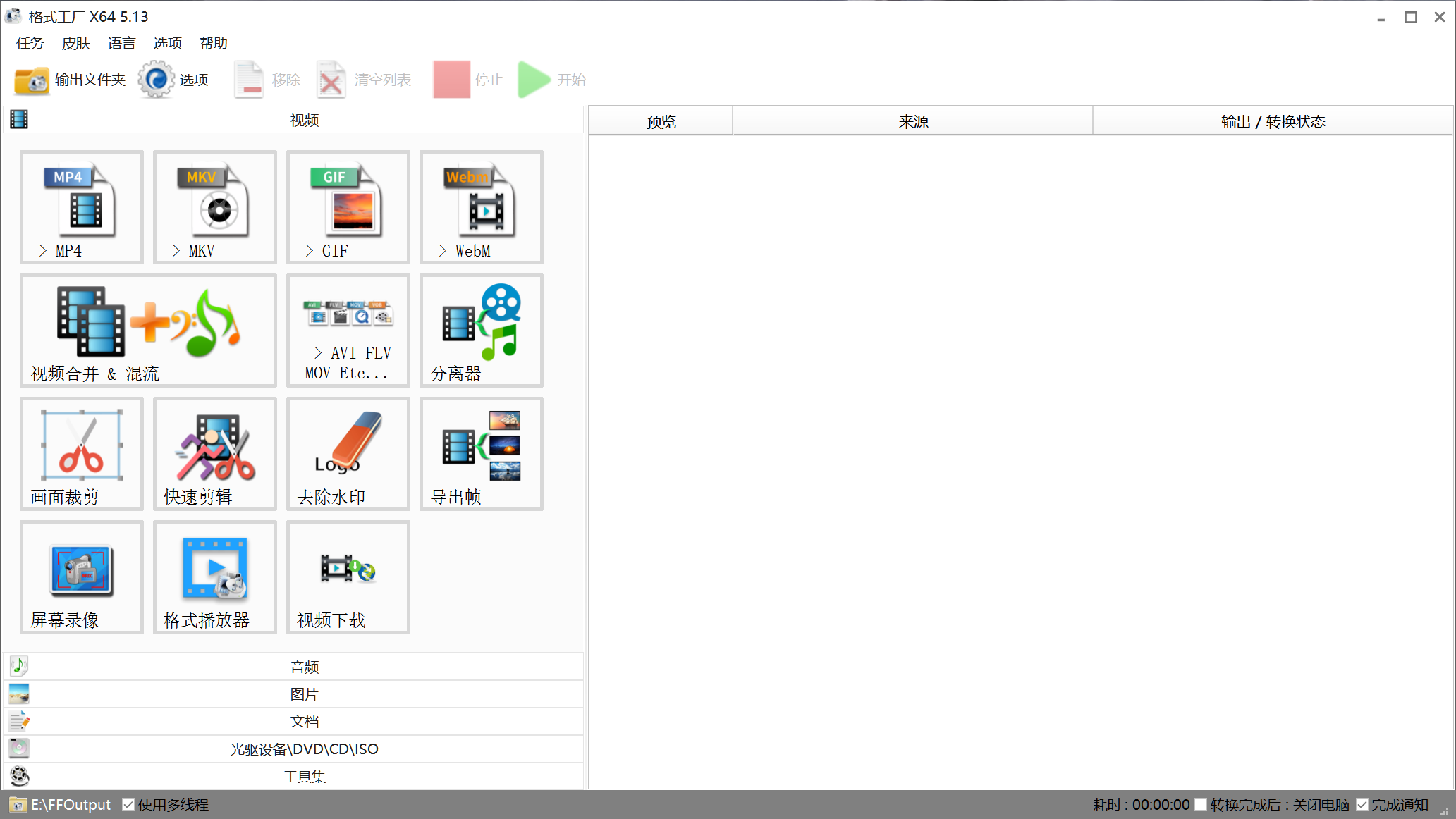Viewport: 1456px width, 819px height.
Task: Select the MP4 conversion tile
Action: (x=82, y=207)
